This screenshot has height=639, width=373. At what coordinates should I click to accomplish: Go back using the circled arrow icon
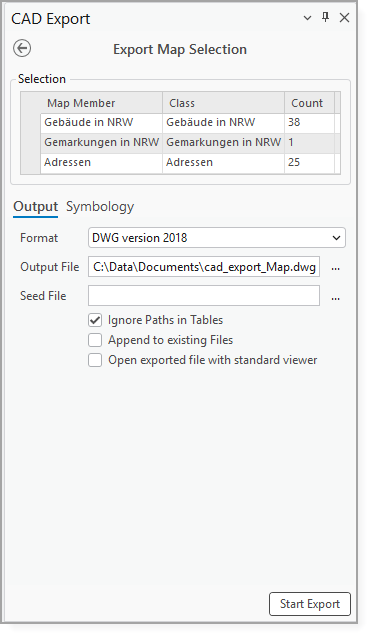[x=22, y=48]
